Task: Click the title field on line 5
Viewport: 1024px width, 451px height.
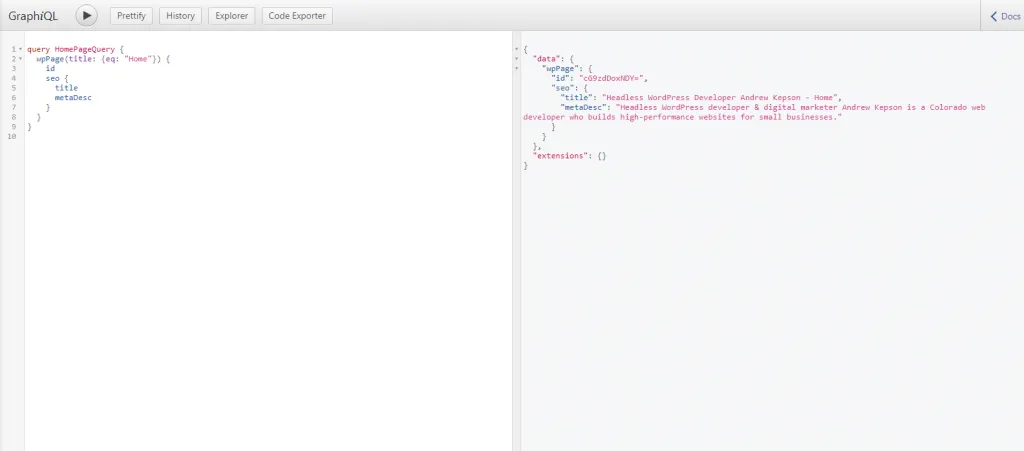Action: click(66, 88)
